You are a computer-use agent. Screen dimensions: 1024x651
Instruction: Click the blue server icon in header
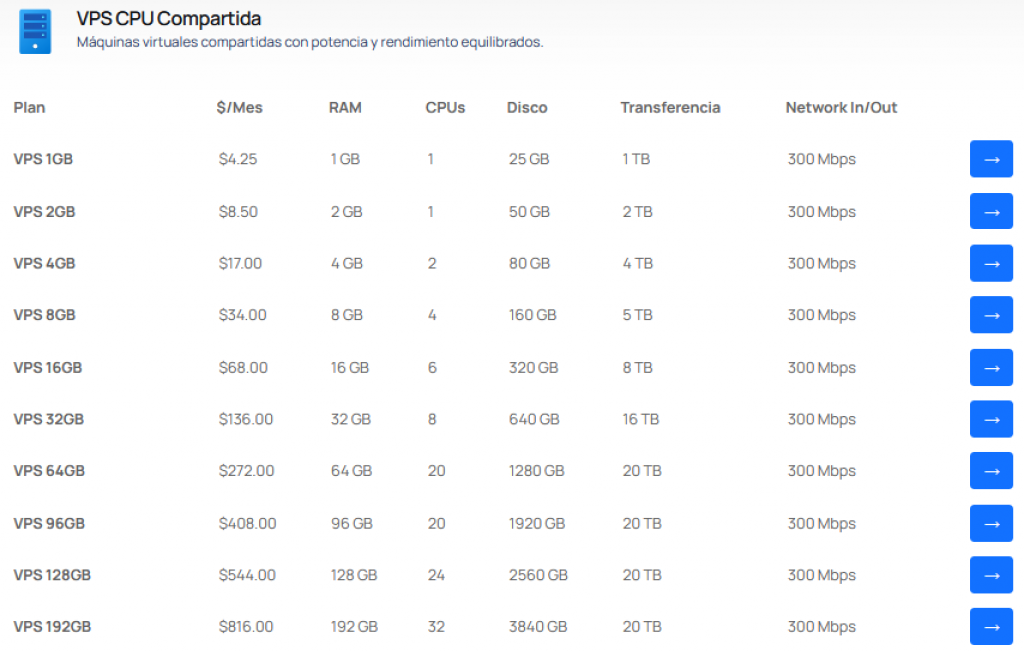(35, 31)
